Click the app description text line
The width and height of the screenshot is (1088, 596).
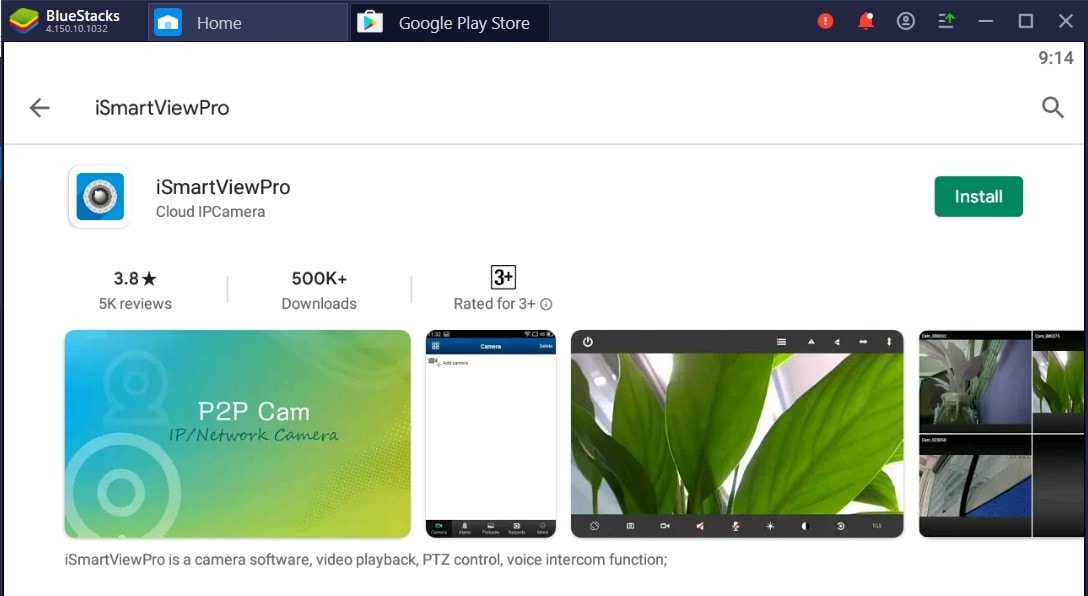click(x=366, y=559)
